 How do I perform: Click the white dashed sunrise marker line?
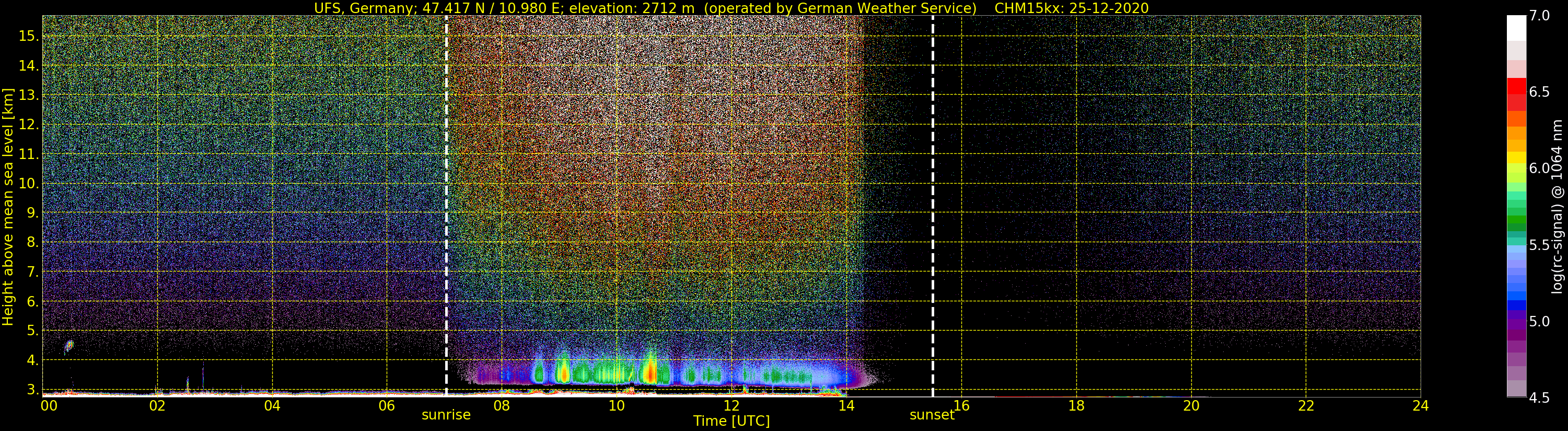pyautogui.click(x=446, y=206)
